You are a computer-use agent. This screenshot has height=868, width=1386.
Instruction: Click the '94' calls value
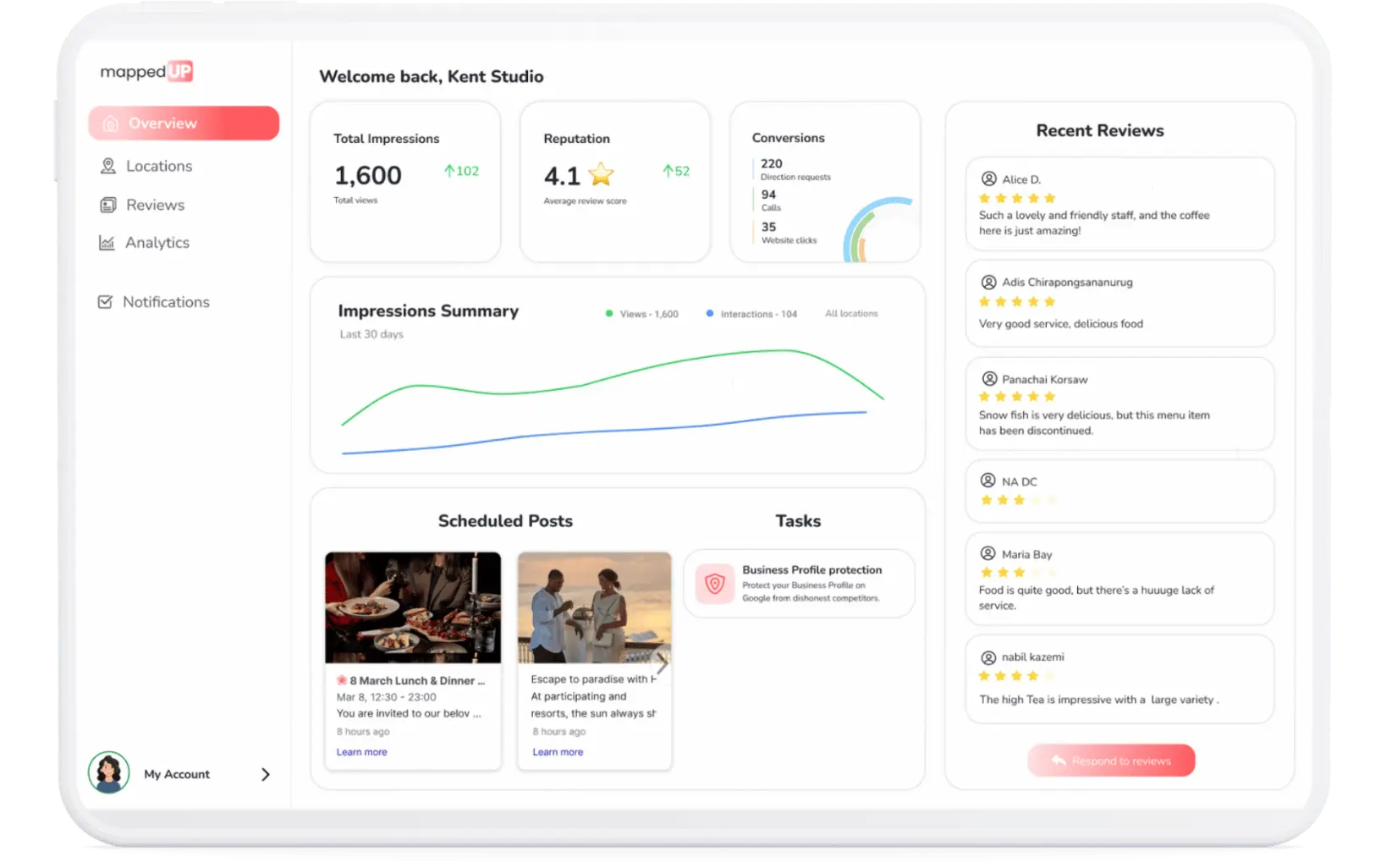pyautogui.click(x=768, y=195)
